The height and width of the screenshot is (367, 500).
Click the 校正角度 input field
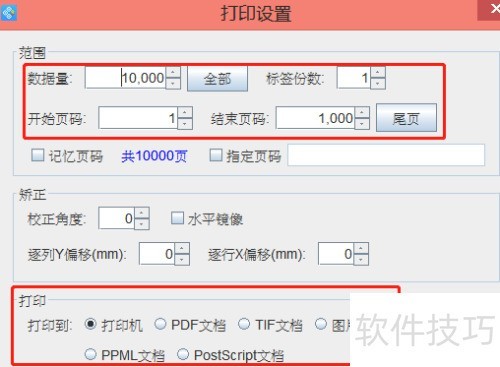tap(117, 218)
